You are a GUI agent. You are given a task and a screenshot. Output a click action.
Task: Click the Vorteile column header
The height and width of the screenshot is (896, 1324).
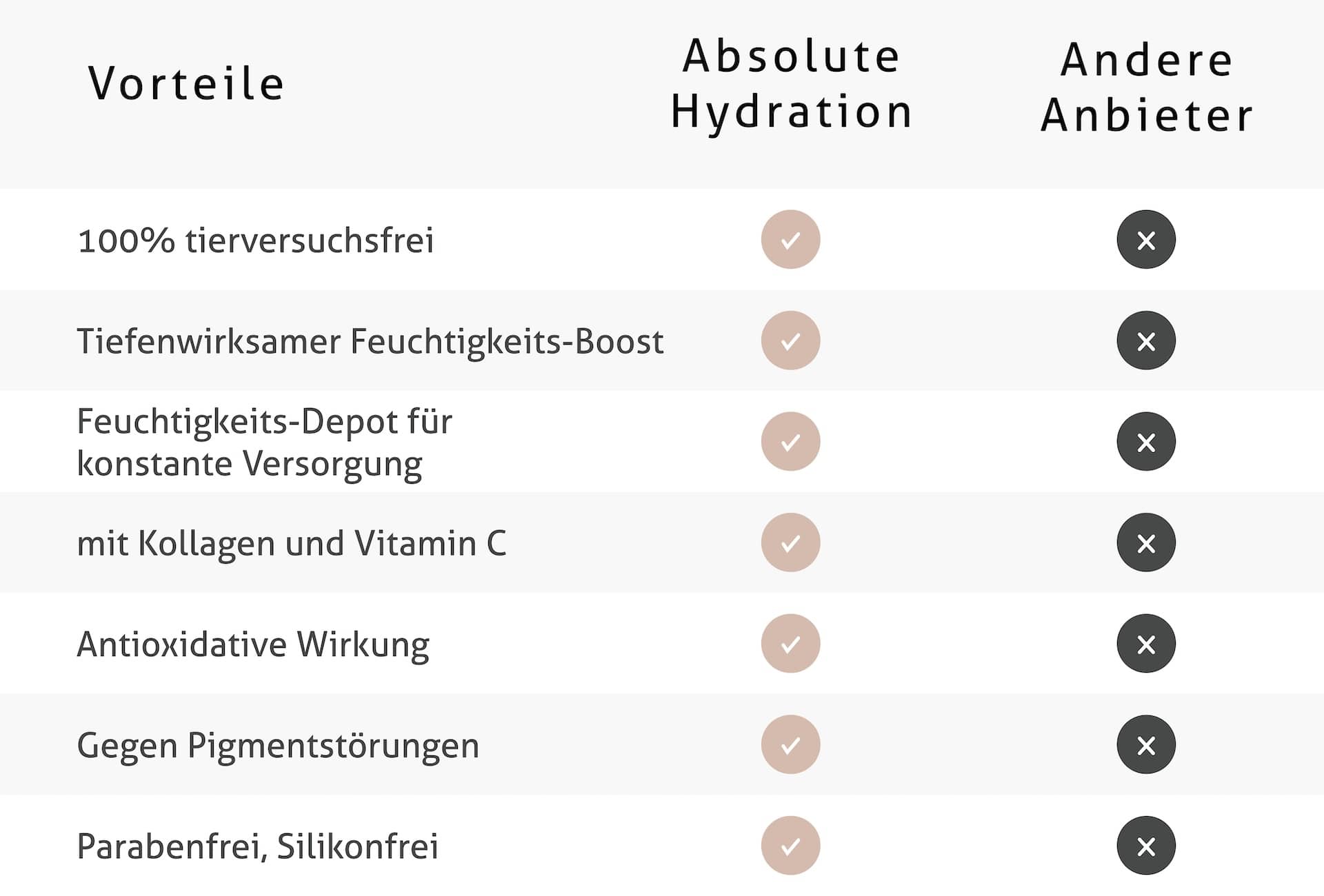pyautogui.click(x=186, y=84)
